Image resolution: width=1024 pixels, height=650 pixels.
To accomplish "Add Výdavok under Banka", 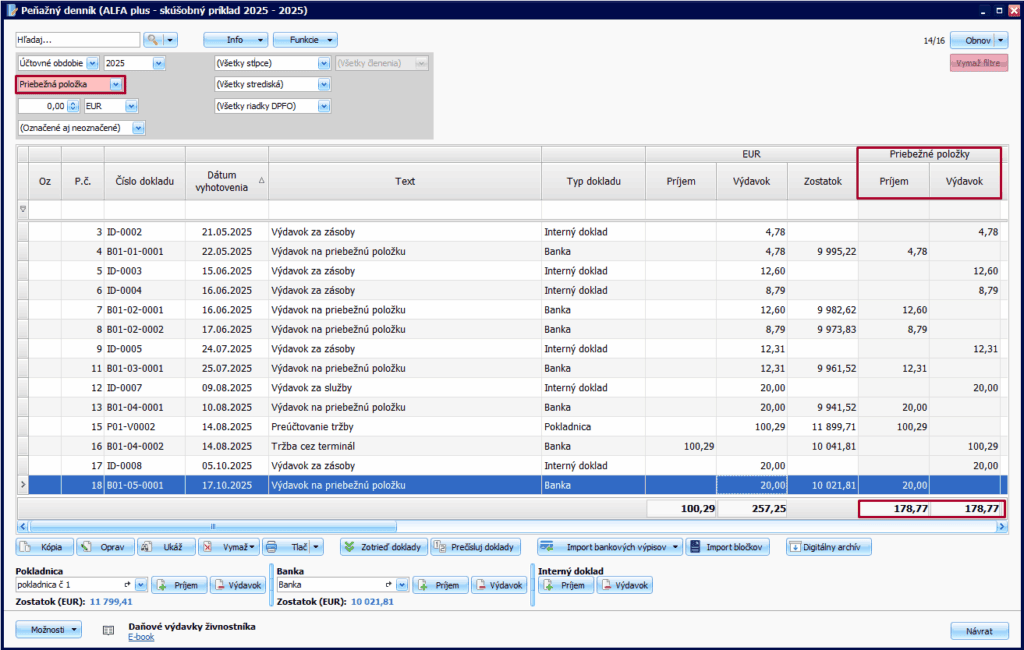I will pyautogui.click(x=500, y=585).
